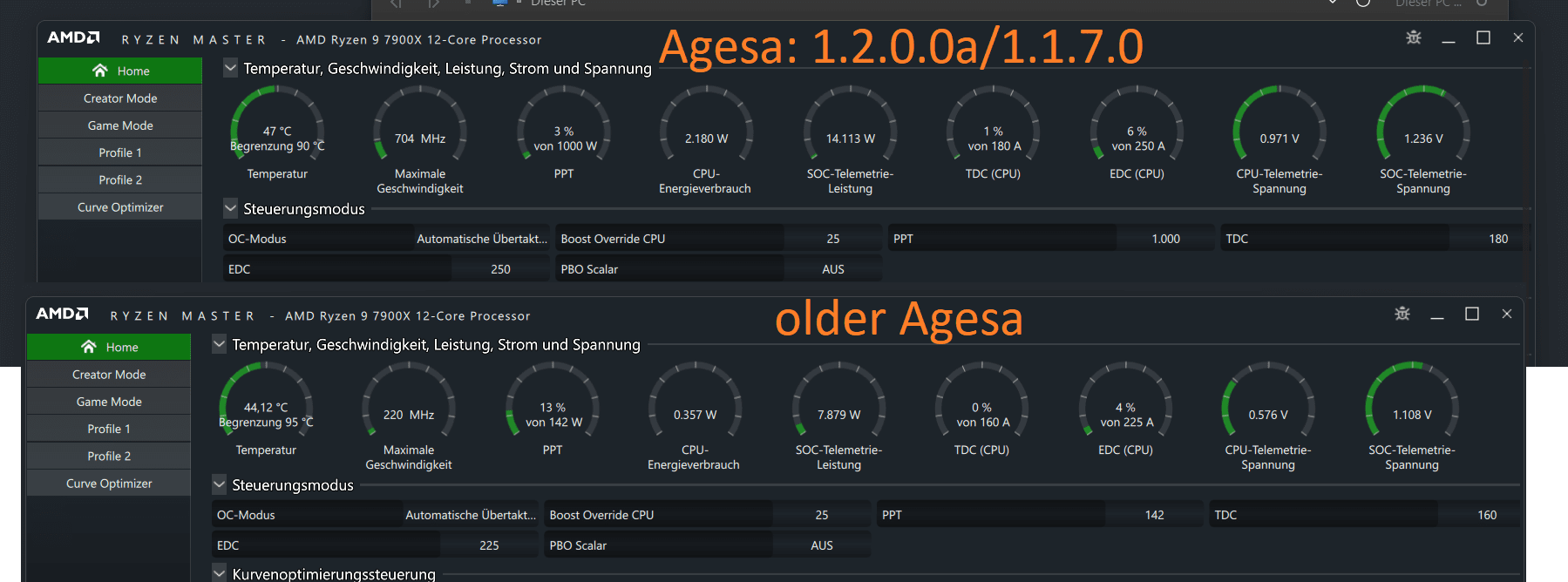1568x582 pixels.
Task: Click the EDC value 225 in the lower window
Action: [x=489, y=545]
